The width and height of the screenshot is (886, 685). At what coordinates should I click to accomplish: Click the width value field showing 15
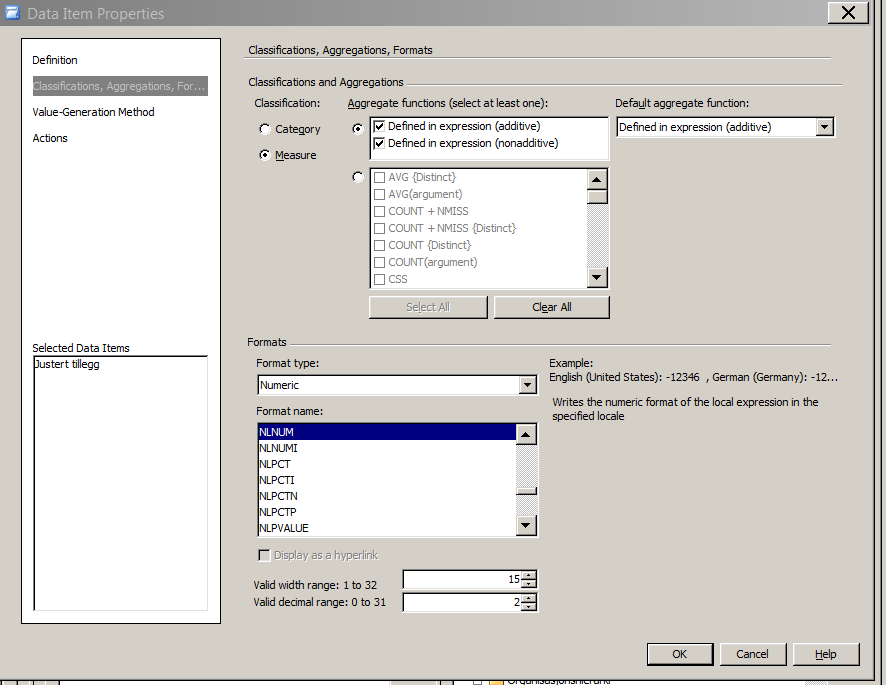(x=462, y=579)
